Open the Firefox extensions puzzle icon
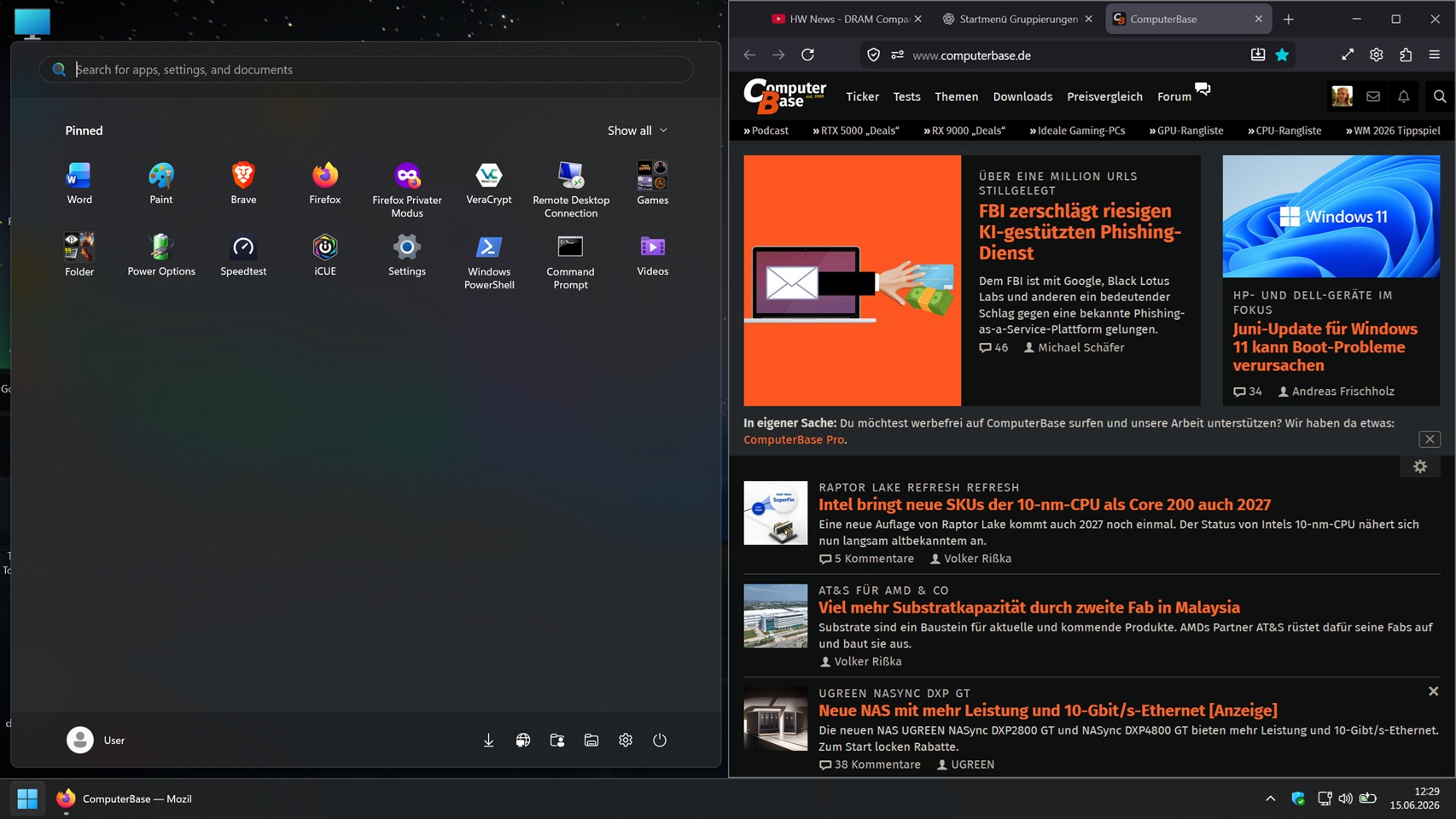Viewport: 1456px width, 819px height. [x=1406, y=55]
